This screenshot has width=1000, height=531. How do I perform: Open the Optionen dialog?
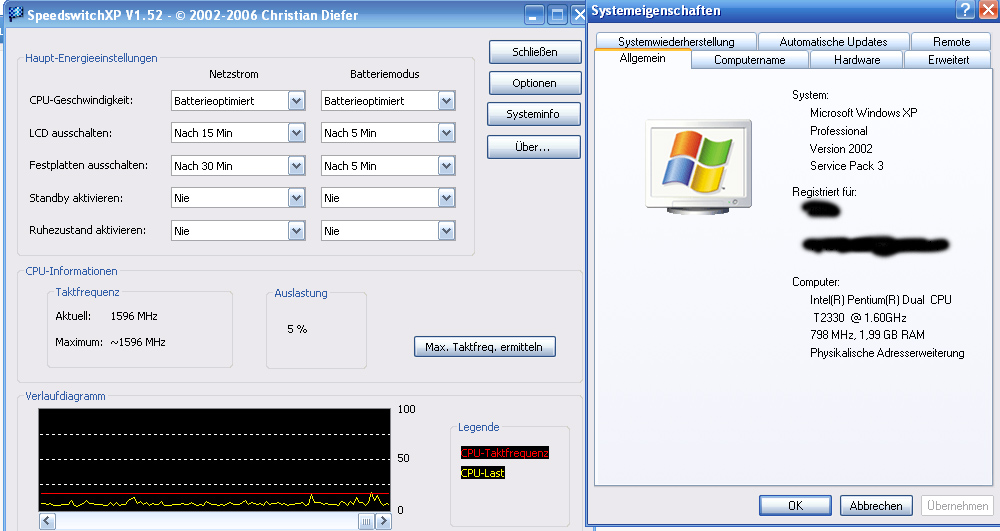coord(534,83)
